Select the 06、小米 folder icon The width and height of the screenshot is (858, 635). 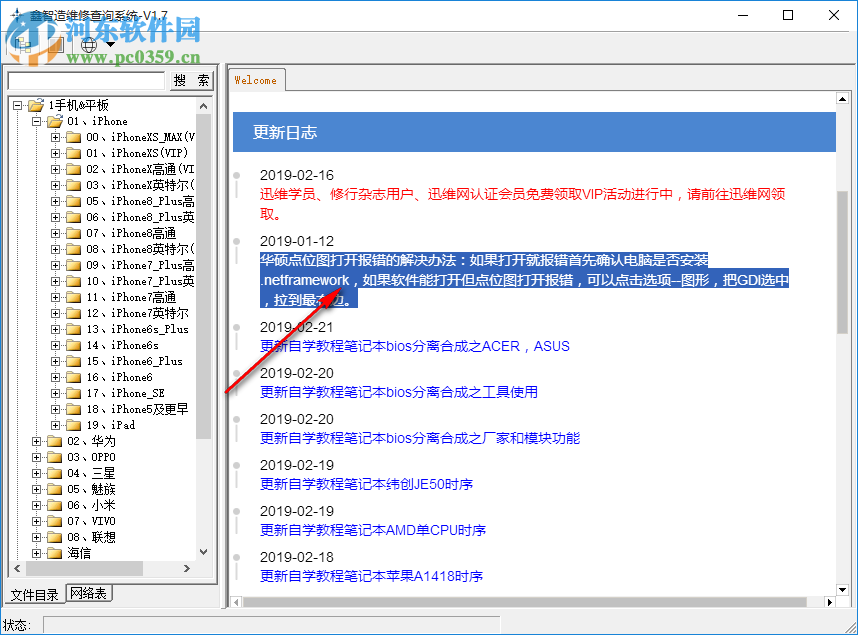pyautogui.click(x=54, y=505)
